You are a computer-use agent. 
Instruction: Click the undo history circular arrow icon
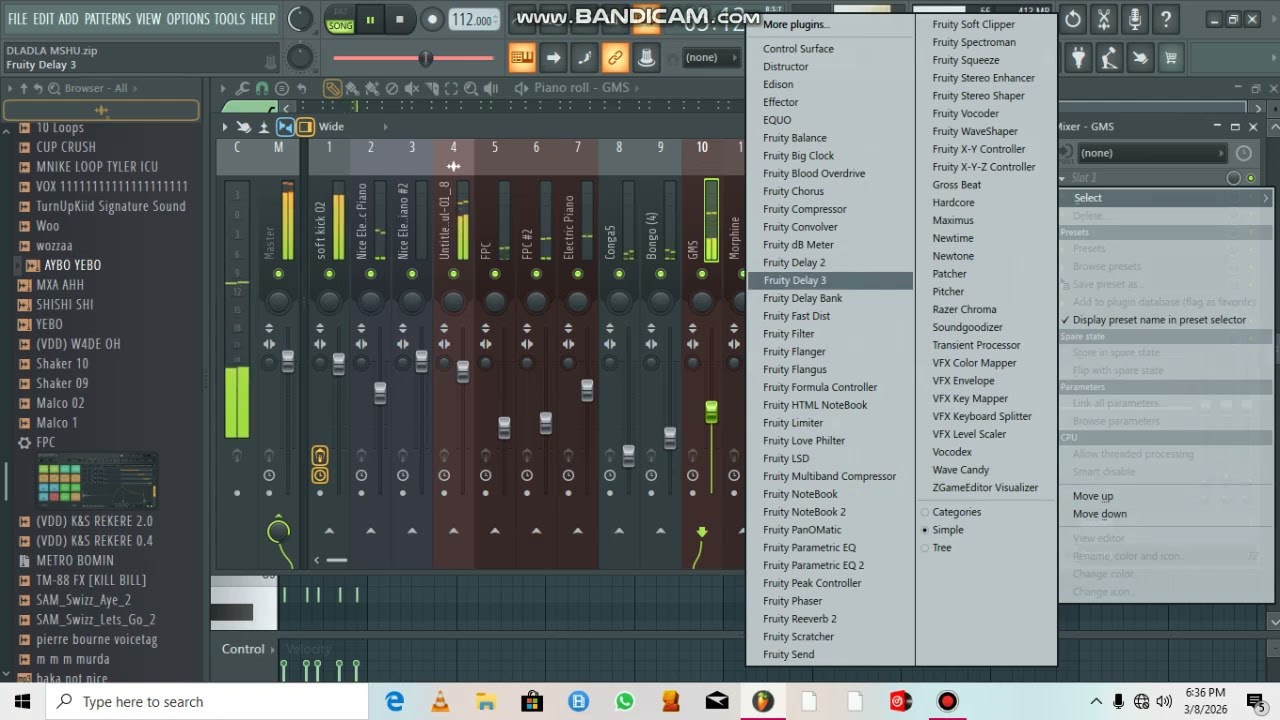click(1073, 19)
